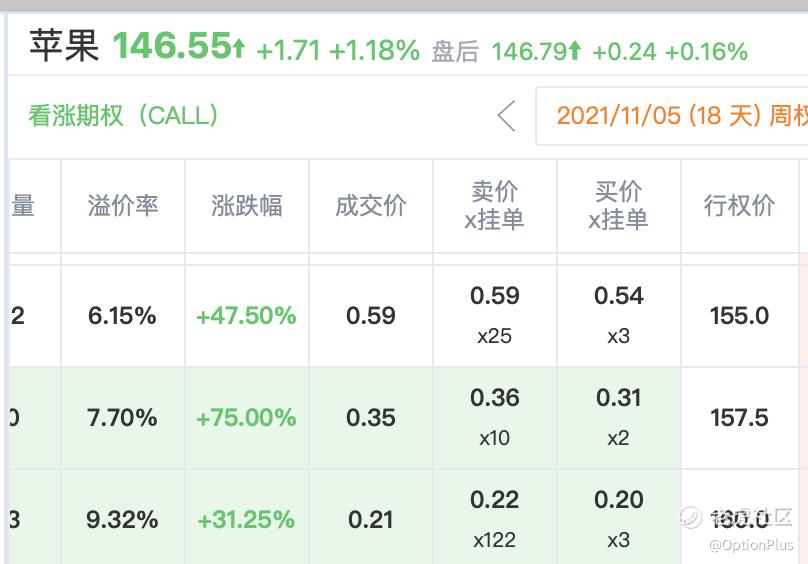Select the 6.15% premium rate cell
This screenshot has width=808, height=564.
coord(122,316)
